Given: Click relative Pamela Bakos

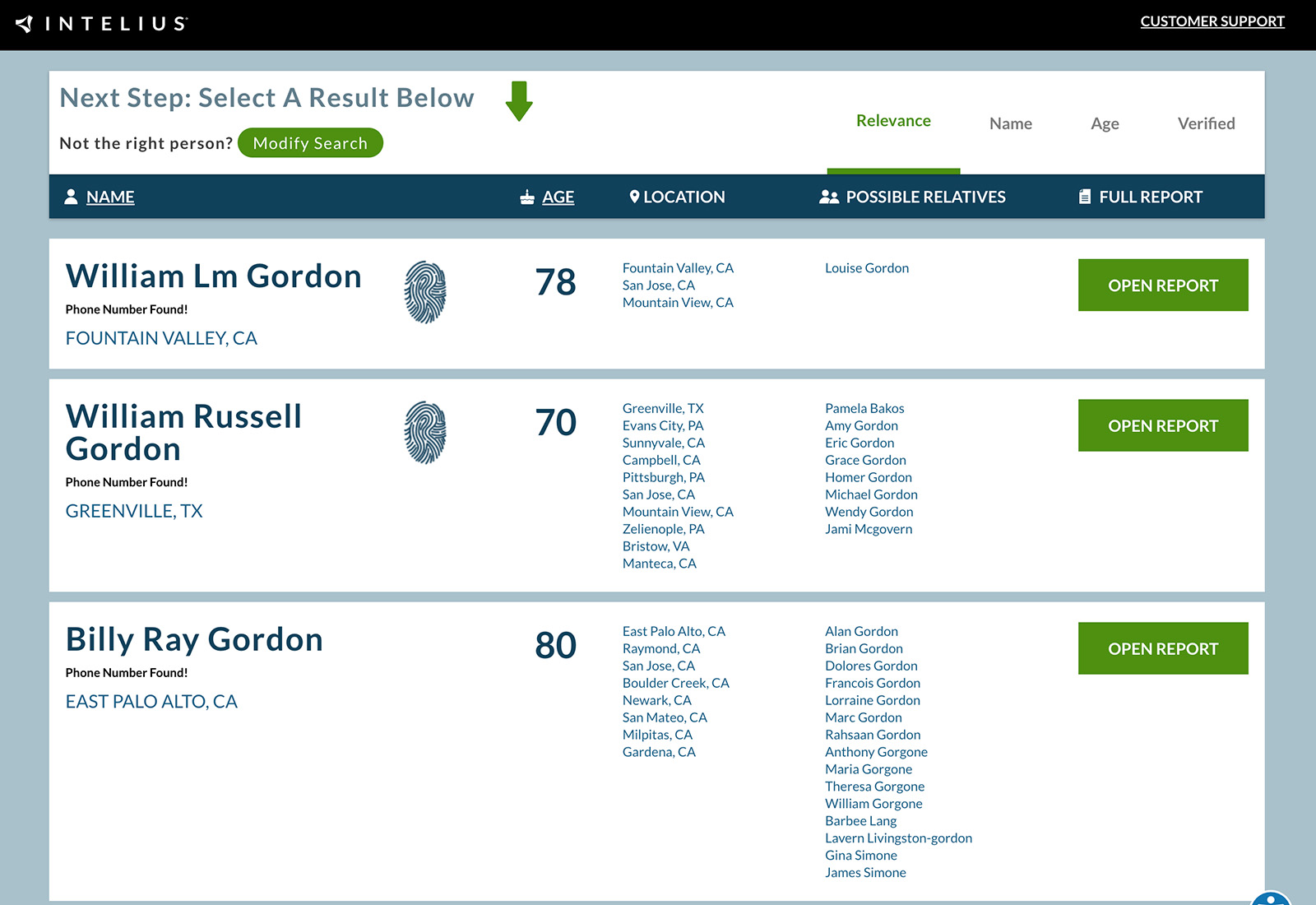Looking at the screenshot, I should pos(864,408).
